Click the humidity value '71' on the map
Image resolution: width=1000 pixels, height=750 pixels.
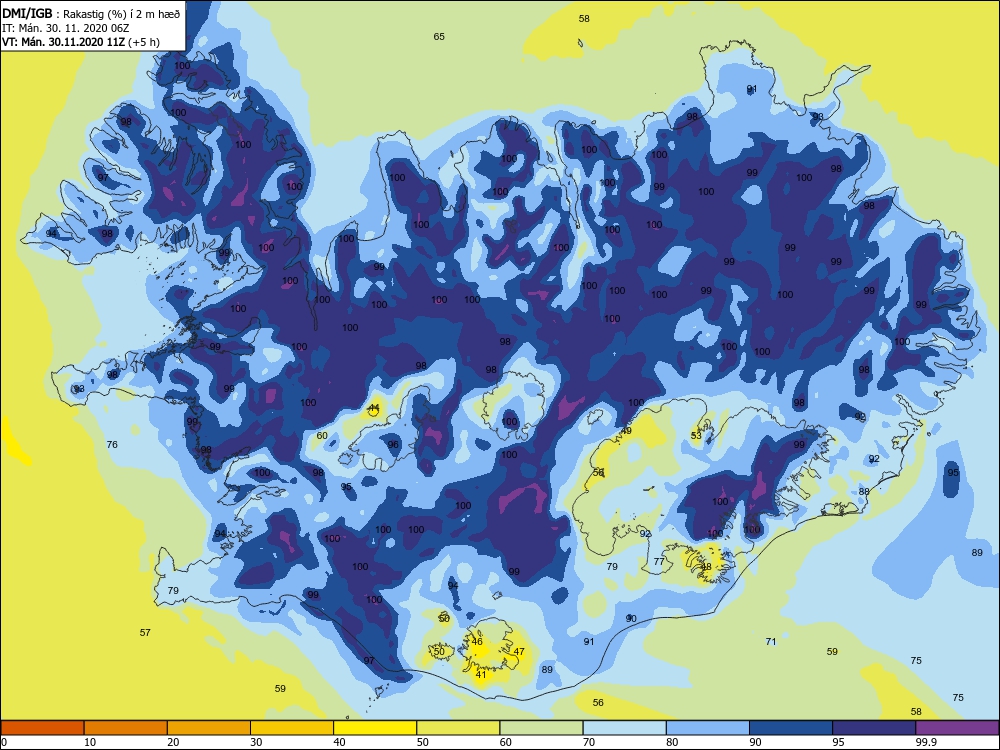771,642
